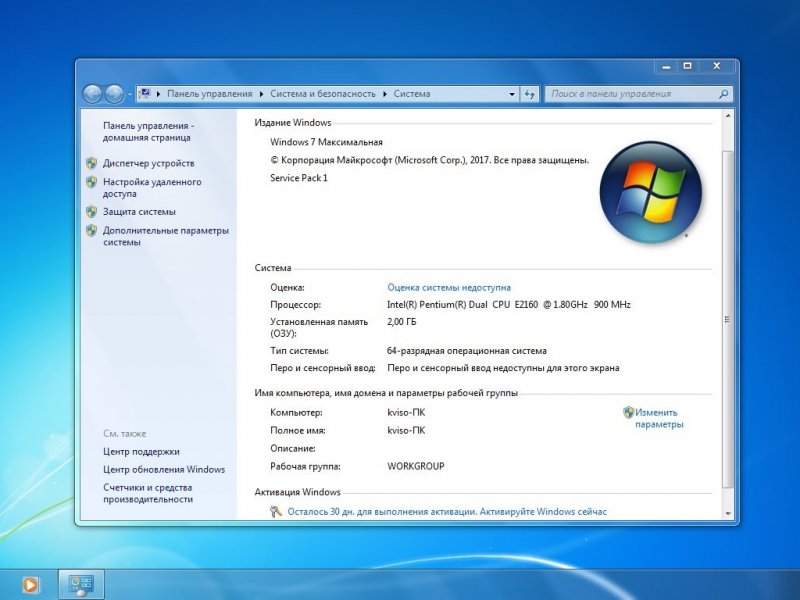Click the scrollbar up arrow
This screenshot has width=800, height=600.
728,116
